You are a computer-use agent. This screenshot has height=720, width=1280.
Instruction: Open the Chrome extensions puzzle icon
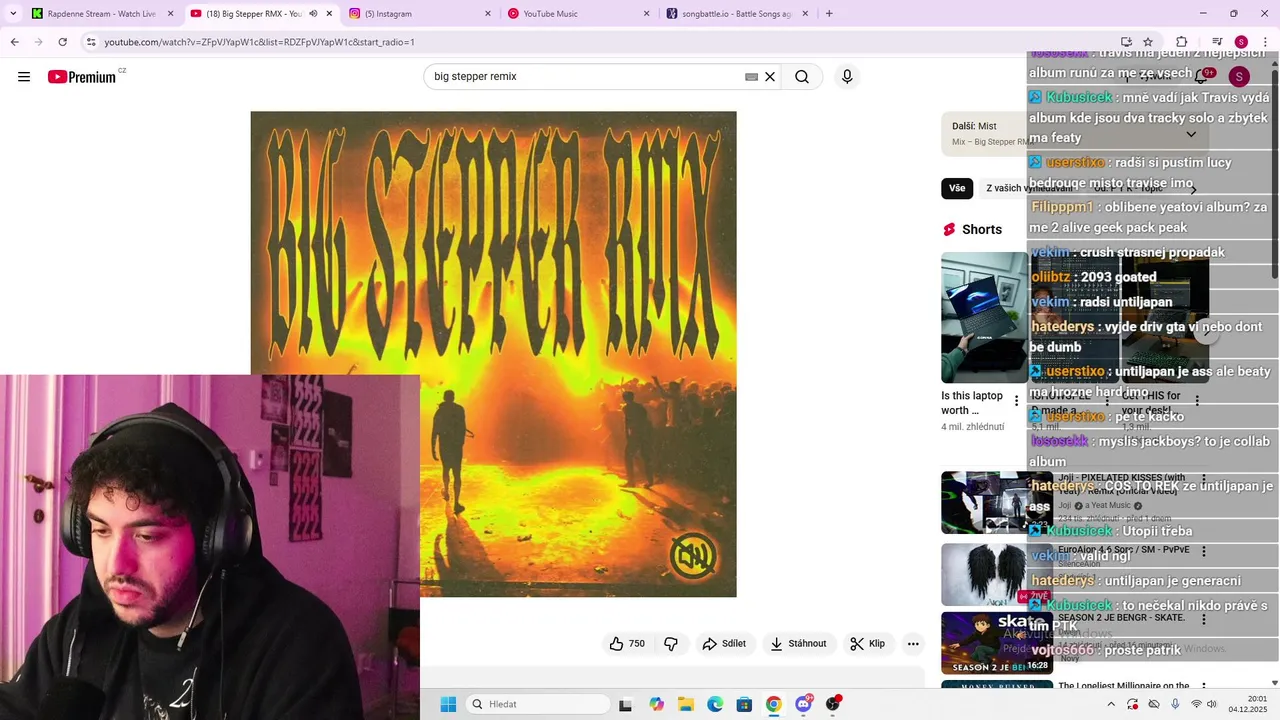pyautogui.click(x=1182, y=42)
